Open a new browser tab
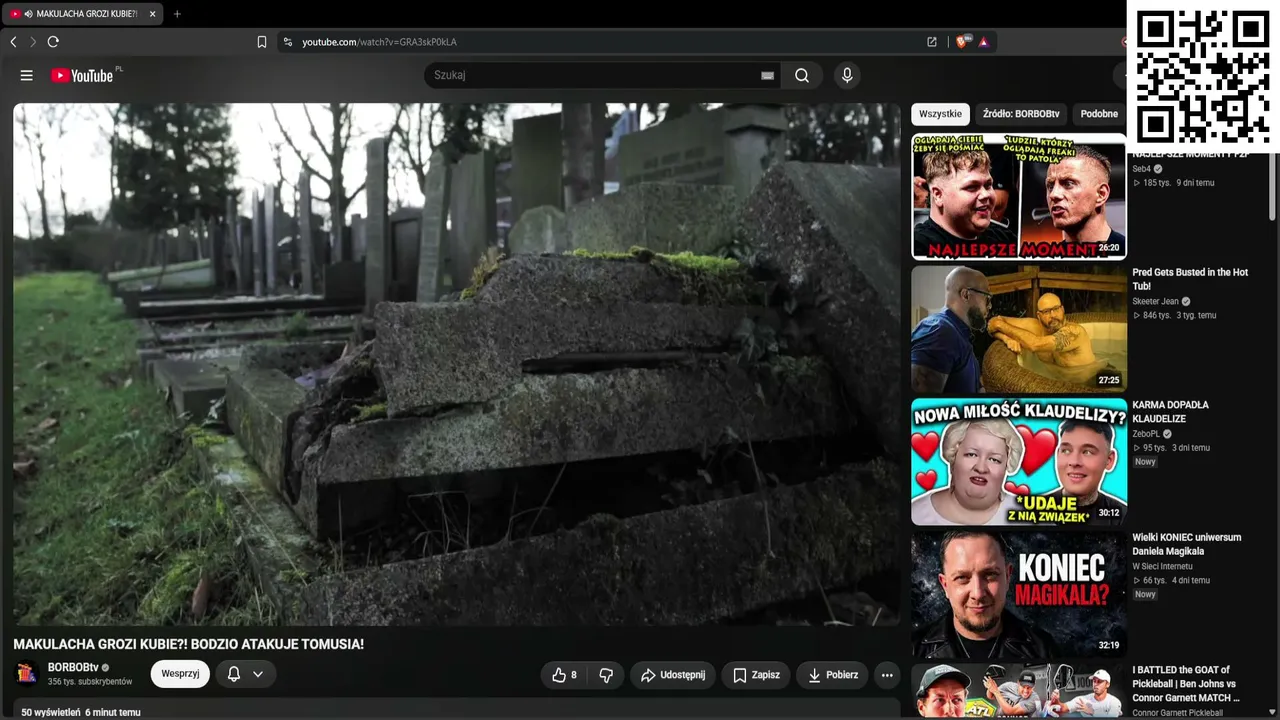This screenshot has width=1280, height=720. coord(177,14)
